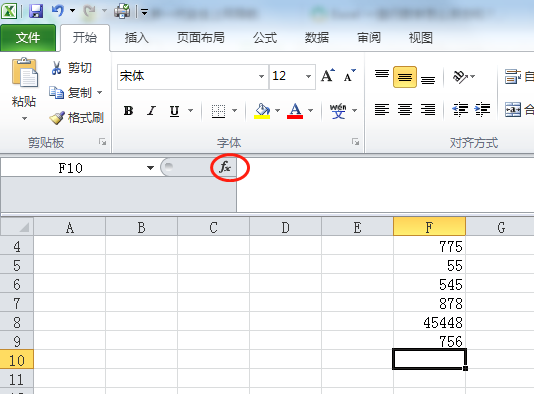Activate the 格式刷 format painter

click(x=76, y=117)
